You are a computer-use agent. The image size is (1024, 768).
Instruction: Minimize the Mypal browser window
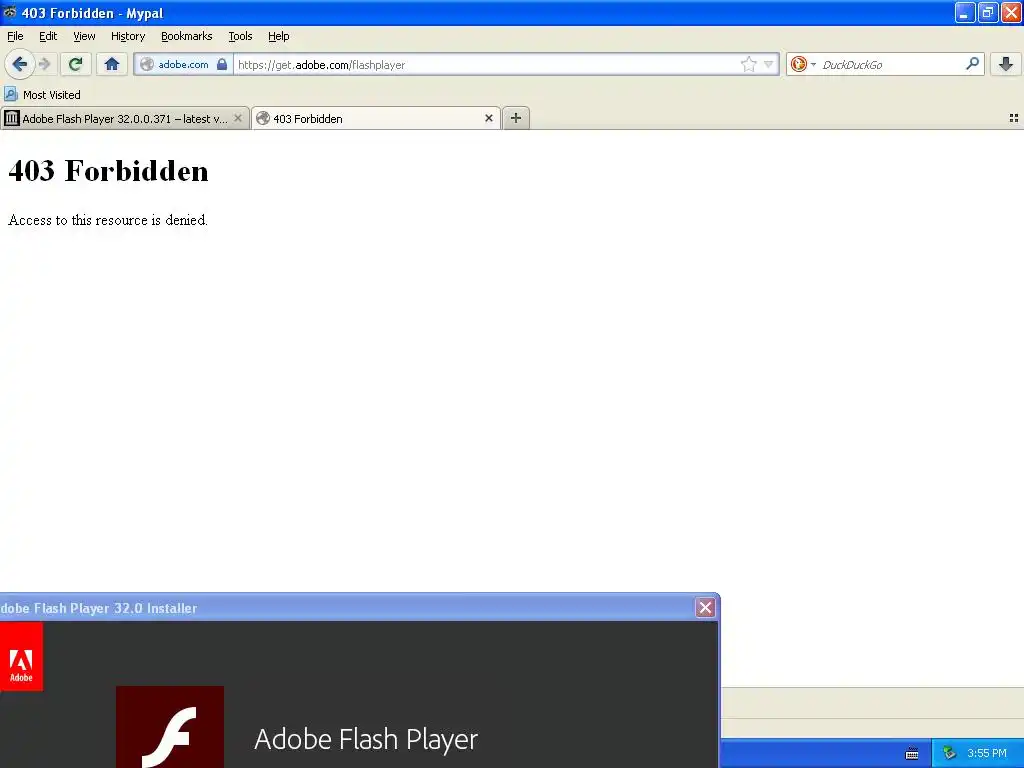[965, 13]
